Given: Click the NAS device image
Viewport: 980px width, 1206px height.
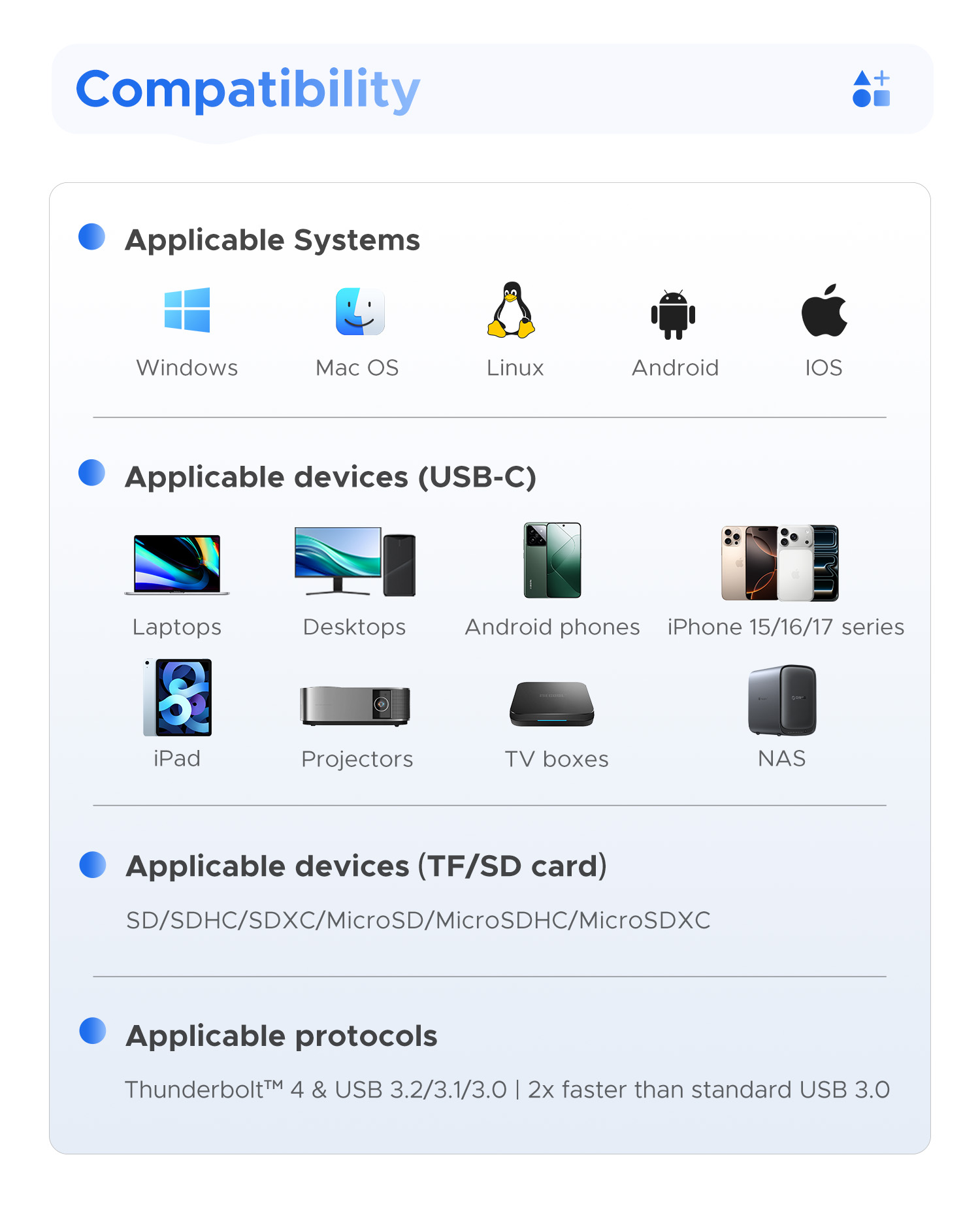Looking at the screenshot, I should [783, 700].
